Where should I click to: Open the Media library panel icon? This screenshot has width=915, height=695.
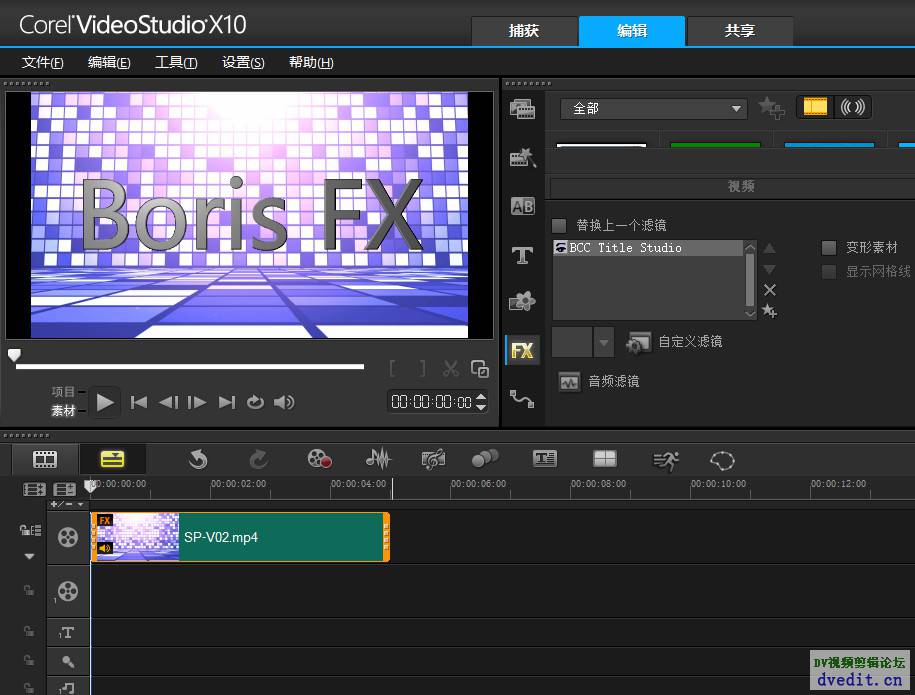tap(522, 109)
